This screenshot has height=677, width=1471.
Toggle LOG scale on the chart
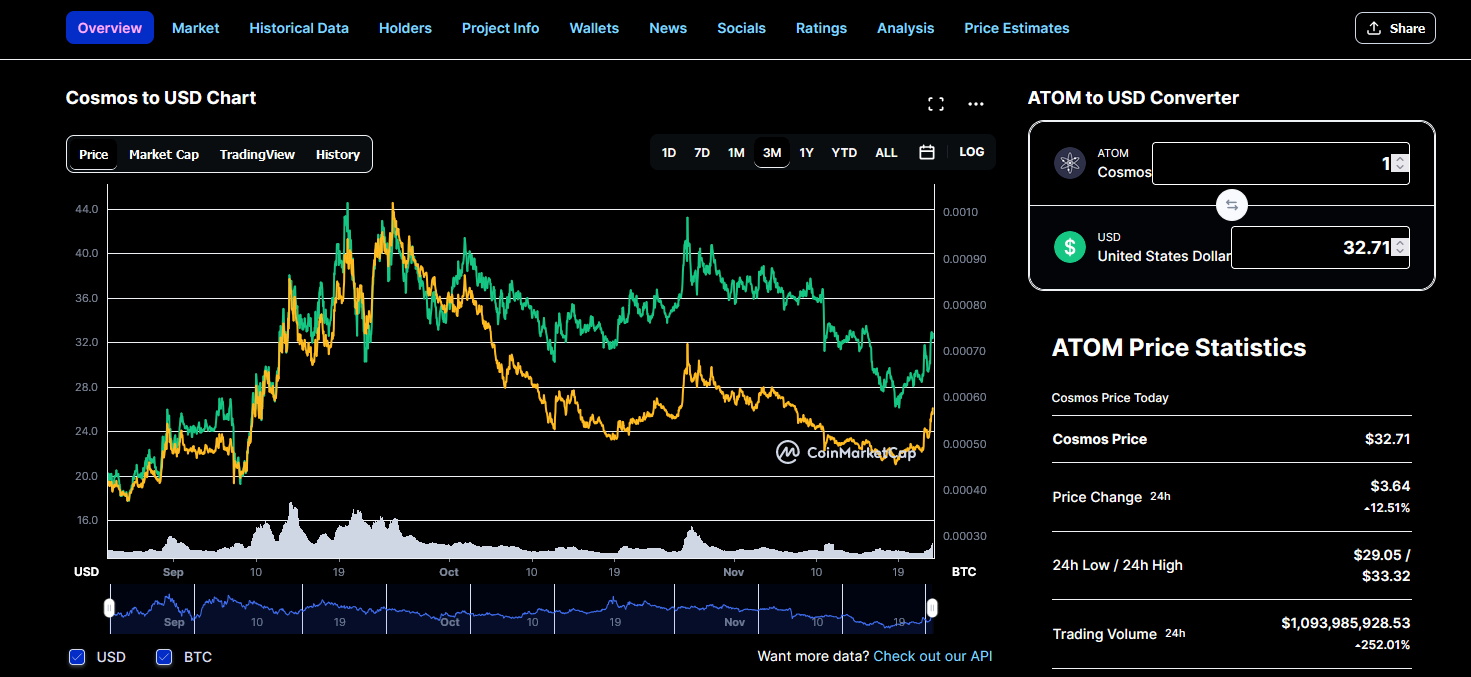click(x=971, y=152)
